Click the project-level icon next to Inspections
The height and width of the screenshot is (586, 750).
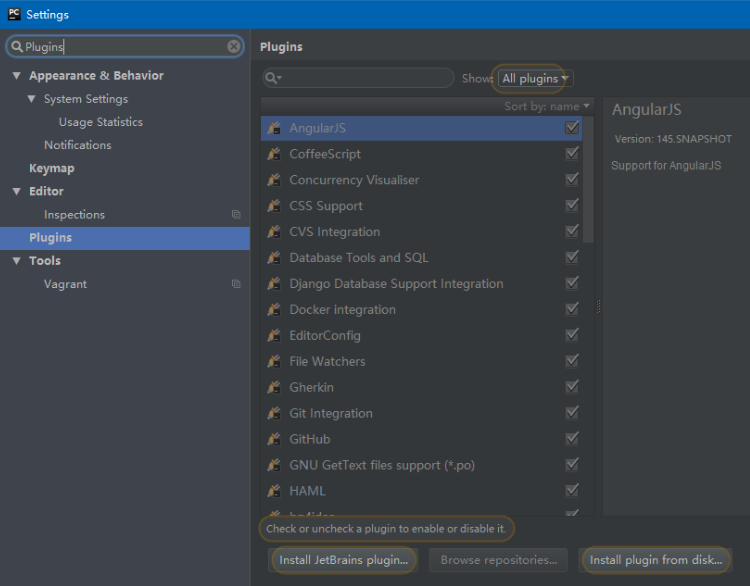[236, 214]
